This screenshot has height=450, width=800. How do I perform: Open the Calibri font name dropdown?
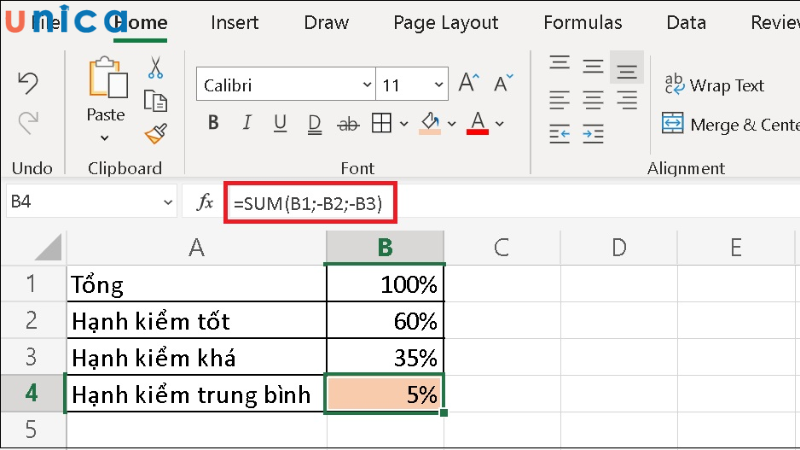tap(362, 86)
